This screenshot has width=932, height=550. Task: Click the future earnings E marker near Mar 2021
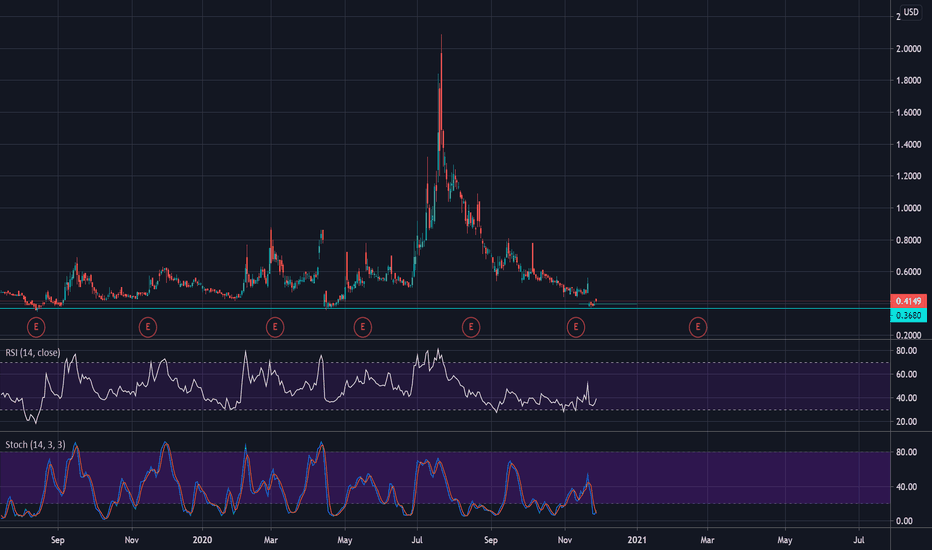point(698,327)
